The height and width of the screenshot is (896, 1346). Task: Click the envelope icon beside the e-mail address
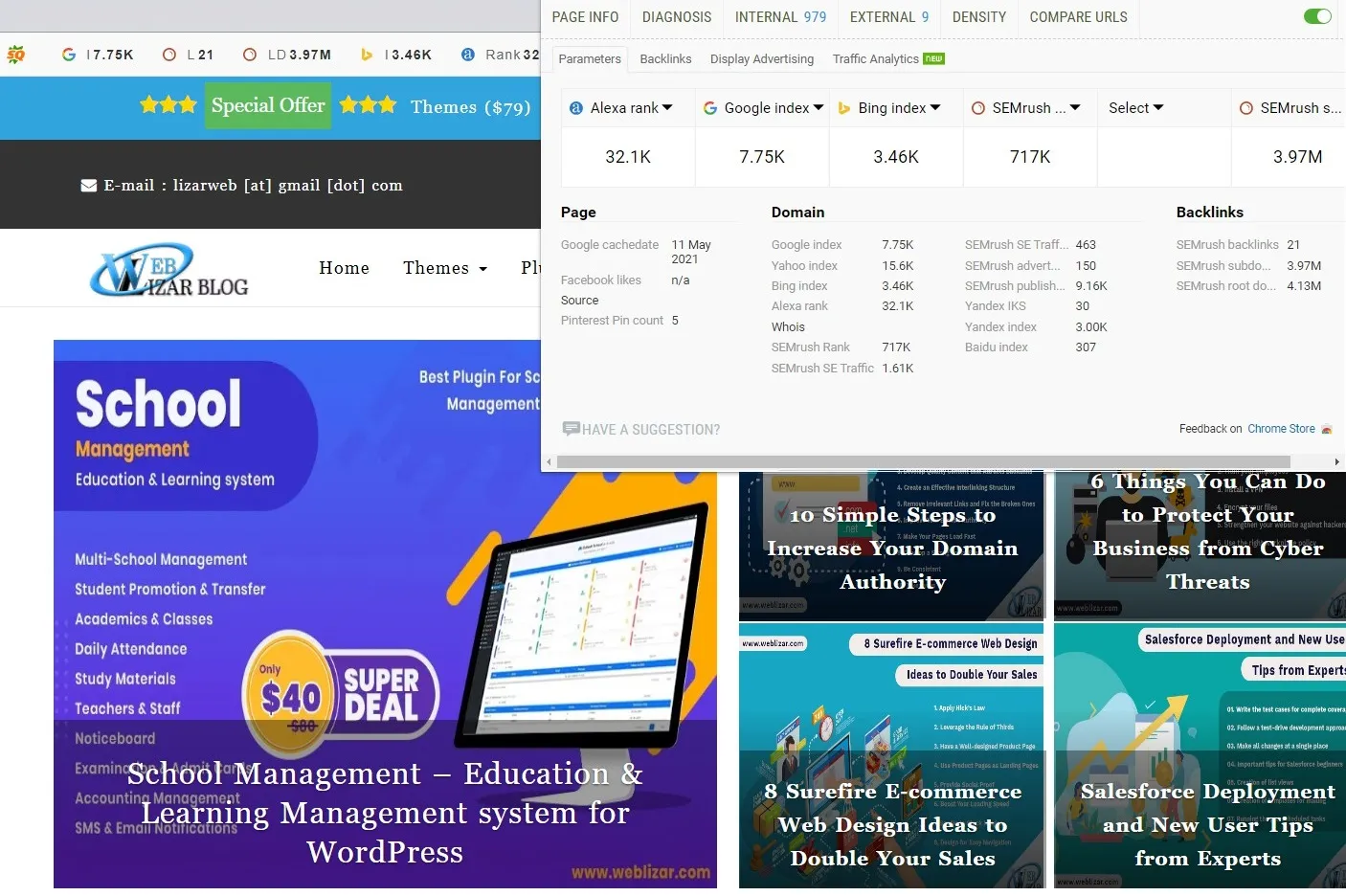coord(89,186)
